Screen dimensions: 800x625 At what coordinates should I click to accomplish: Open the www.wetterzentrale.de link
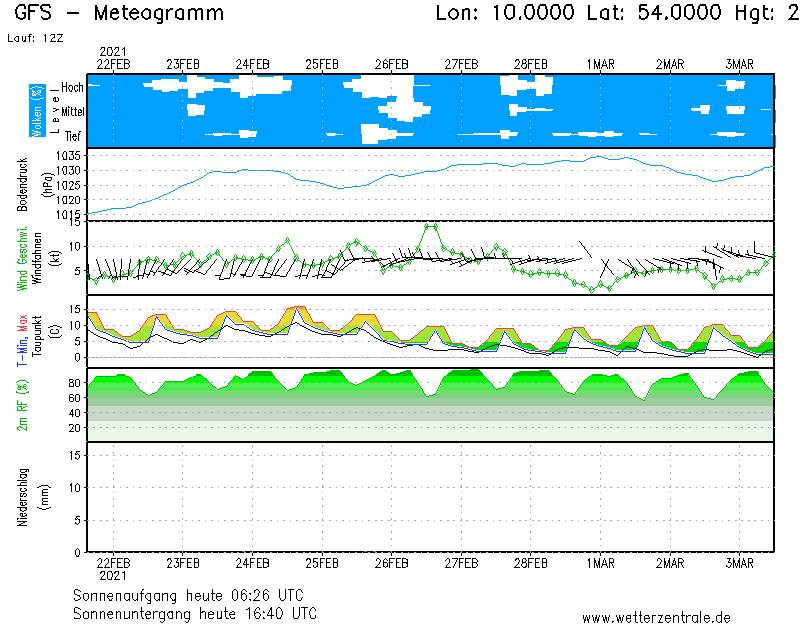pyautogui.click(x=656, y=617)
